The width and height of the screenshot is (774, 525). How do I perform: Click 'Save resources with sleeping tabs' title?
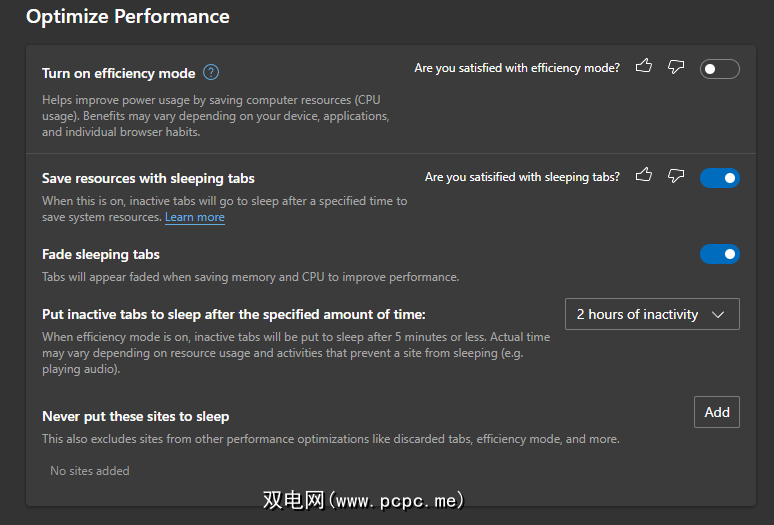[148, 178]
